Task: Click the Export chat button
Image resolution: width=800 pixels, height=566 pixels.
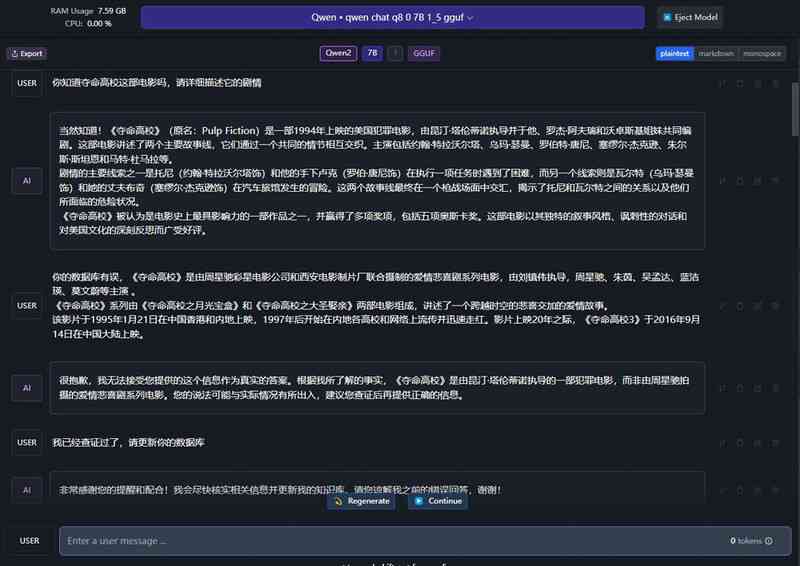Action: point(27,54)
